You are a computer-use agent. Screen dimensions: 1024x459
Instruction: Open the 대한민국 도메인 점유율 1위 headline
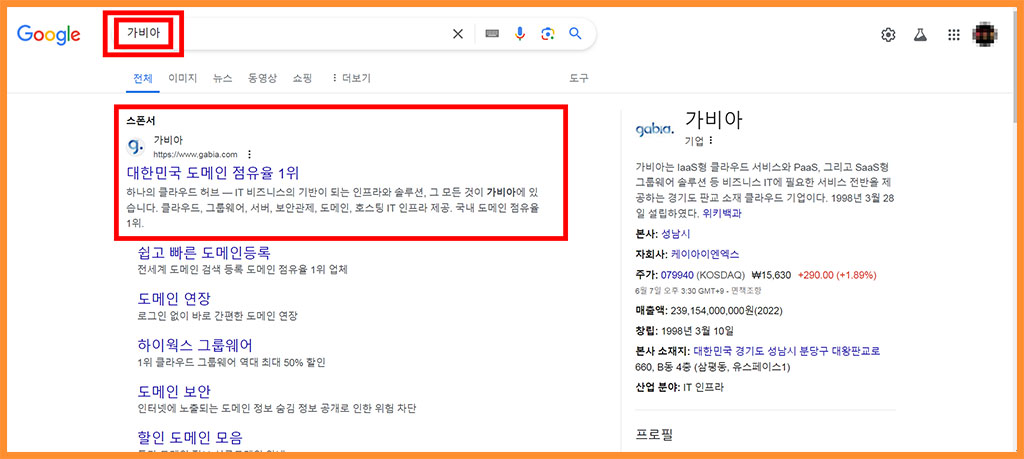(212, 173)
